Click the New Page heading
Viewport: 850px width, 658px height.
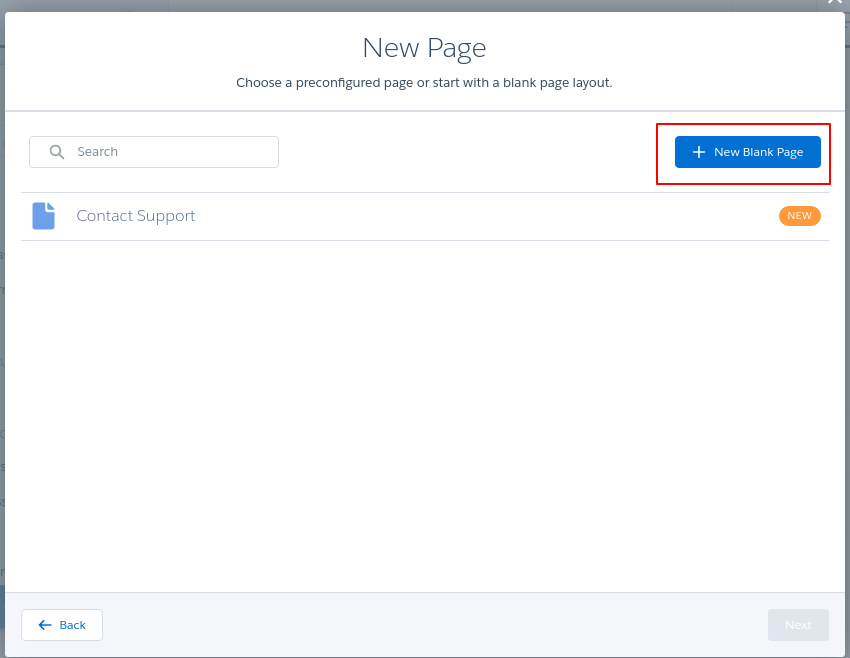tap(424, 48)
